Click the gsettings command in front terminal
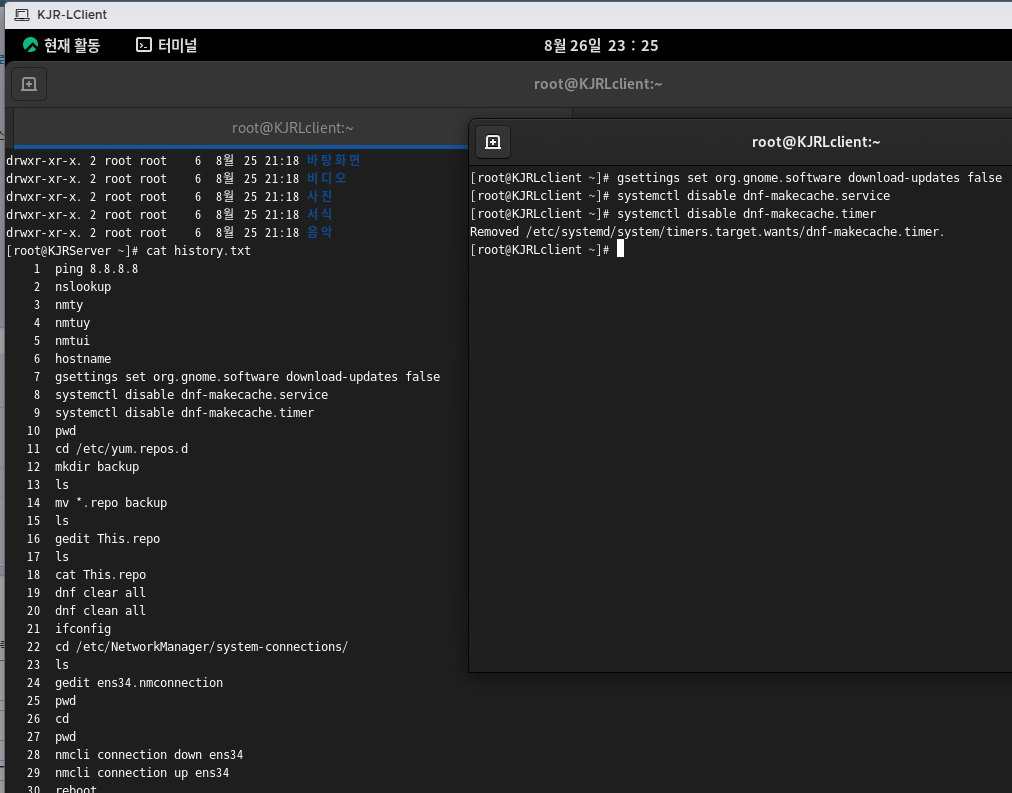 [809, 178]
